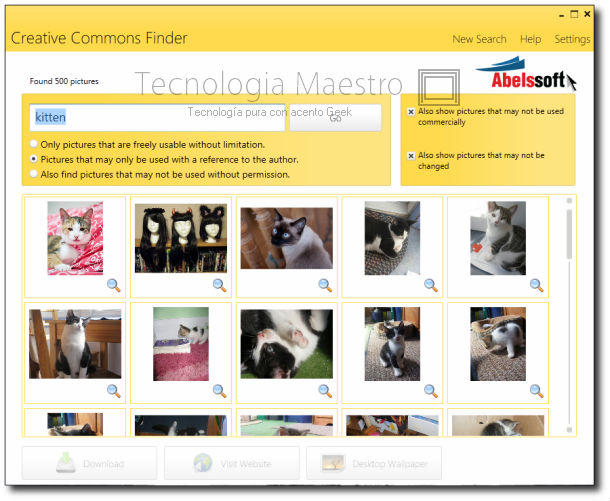The width and height of the screenshot is (610, 501).
Task: Open Settings from the top bar
Action: click(x=572, y=39)
